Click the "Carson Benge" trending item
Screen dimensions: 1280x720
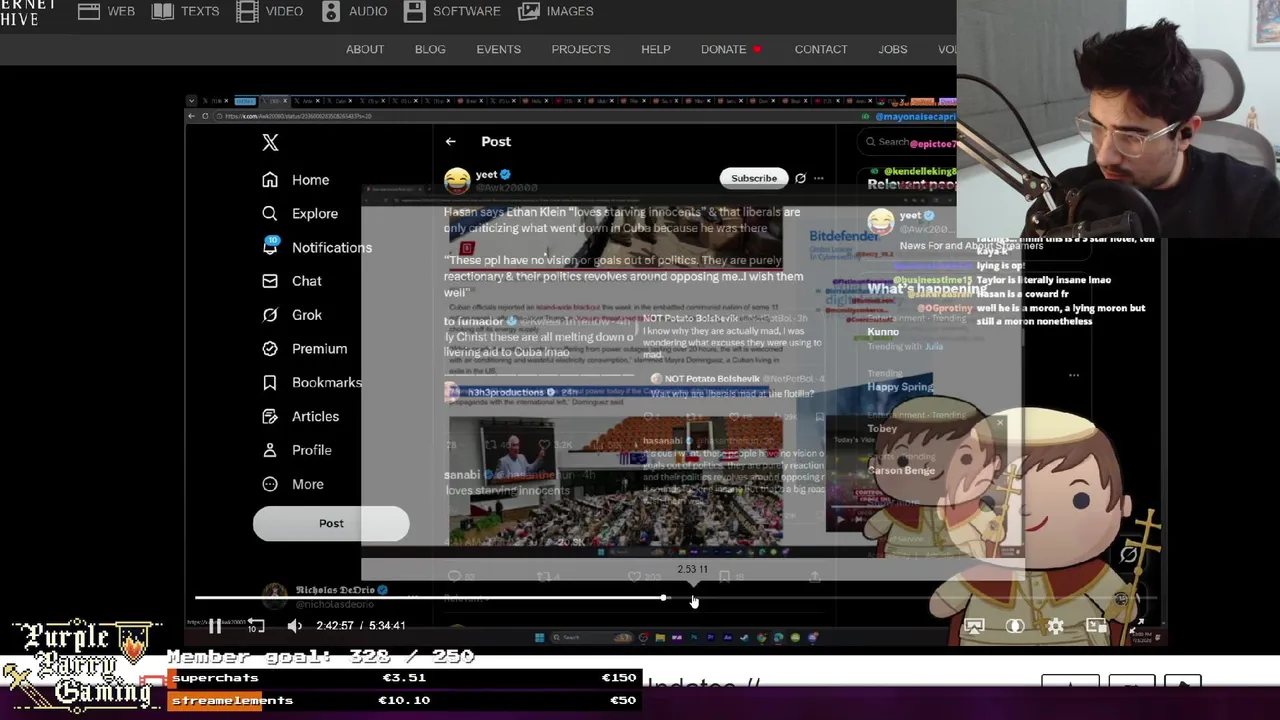click(x=901, y=470)
